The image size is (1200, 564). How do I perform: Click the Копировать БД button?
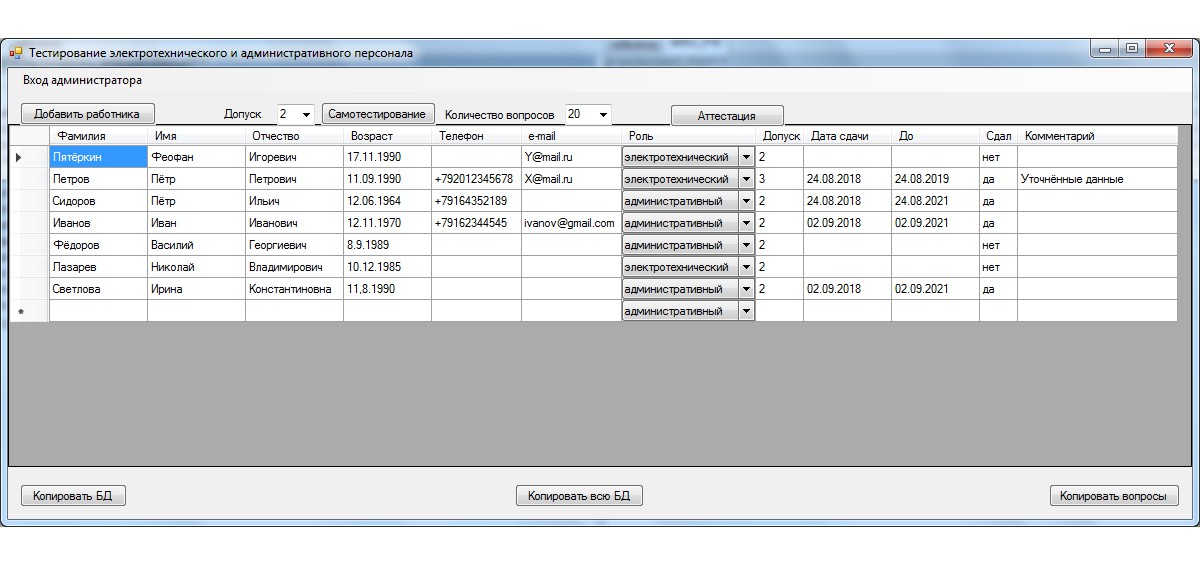click(73, 495)
